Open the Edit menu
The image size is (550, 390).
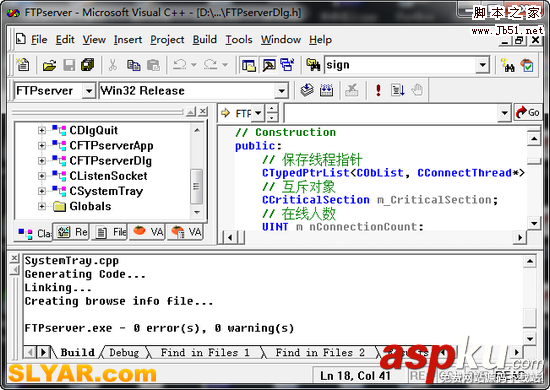pyautogui.click(x=65, y=40)
